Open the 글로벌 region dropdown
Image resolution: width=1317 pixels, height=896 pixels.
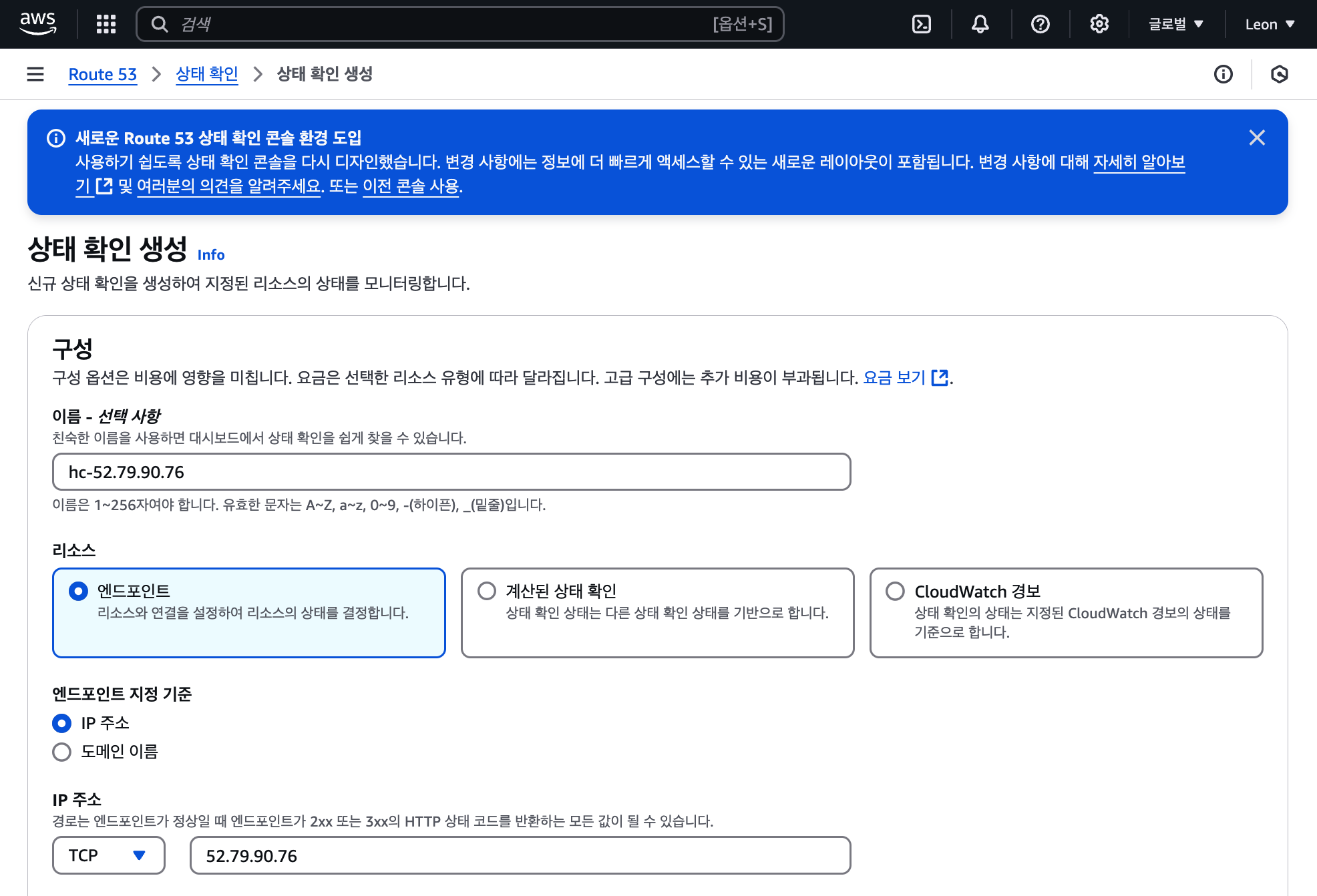tap(1175, 24)
